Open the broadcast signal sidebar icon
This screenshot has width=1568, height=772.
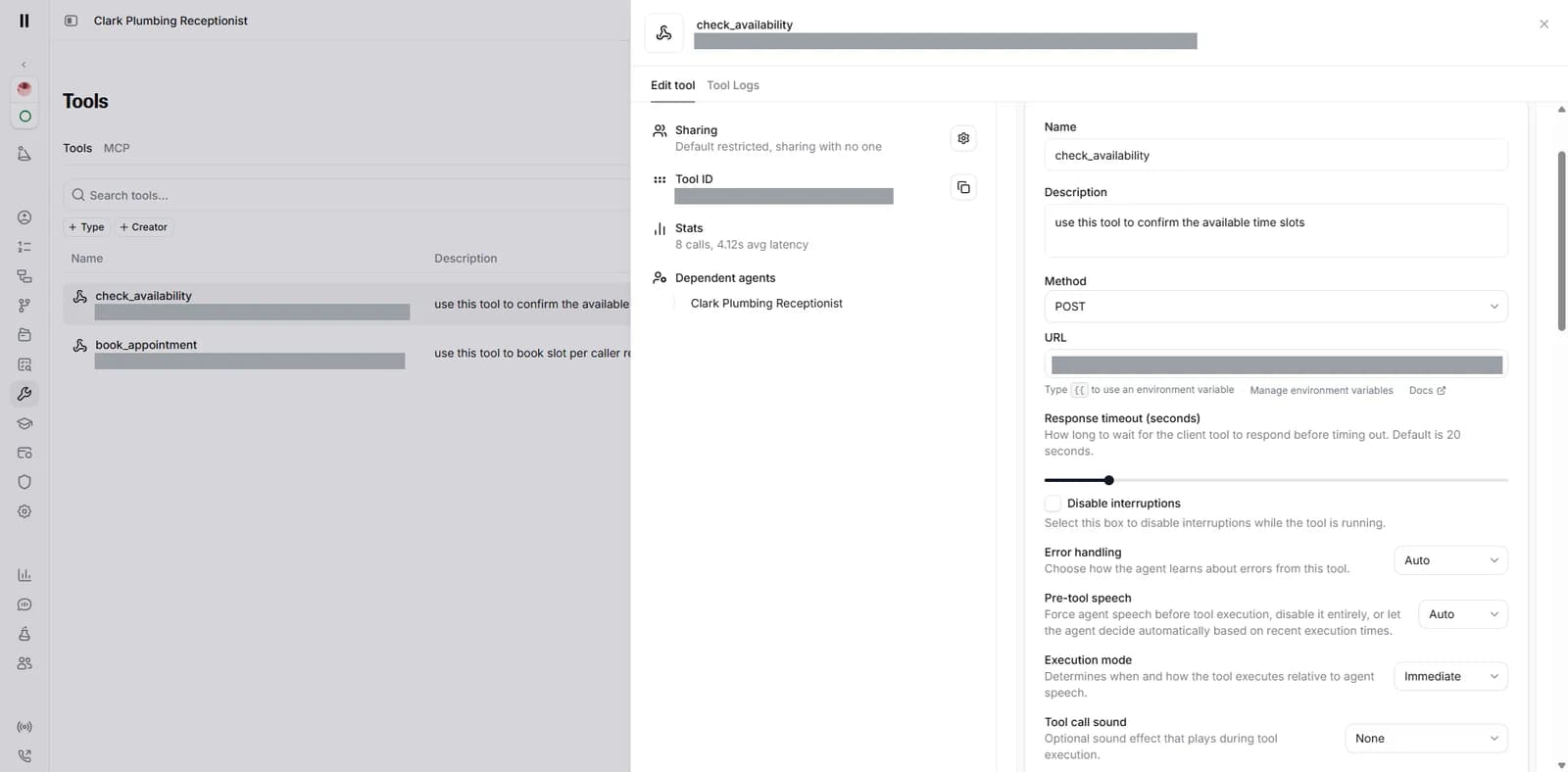(24, 727)
